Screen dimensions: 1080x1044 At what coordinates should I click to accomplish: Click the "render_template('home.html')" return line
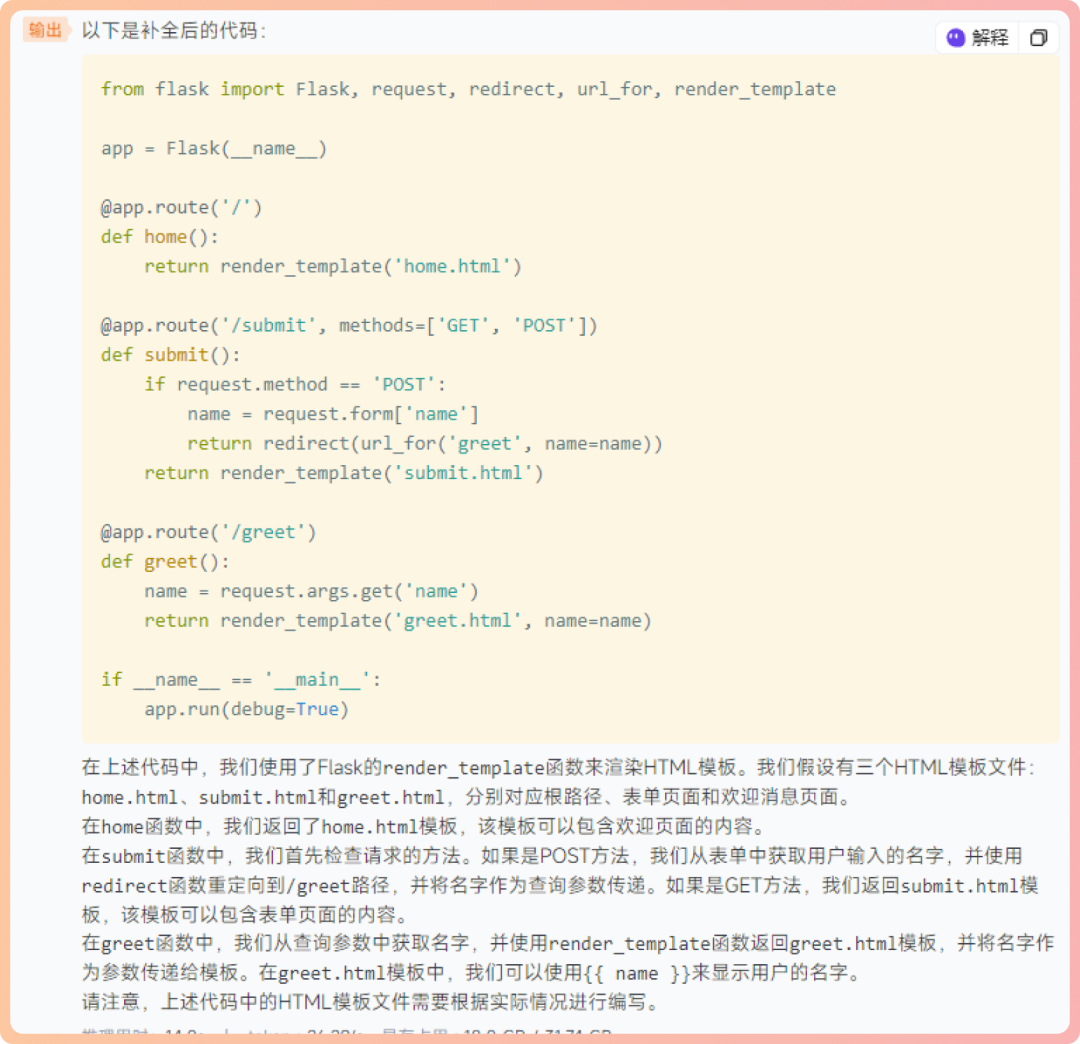click(x=333, y=267)
